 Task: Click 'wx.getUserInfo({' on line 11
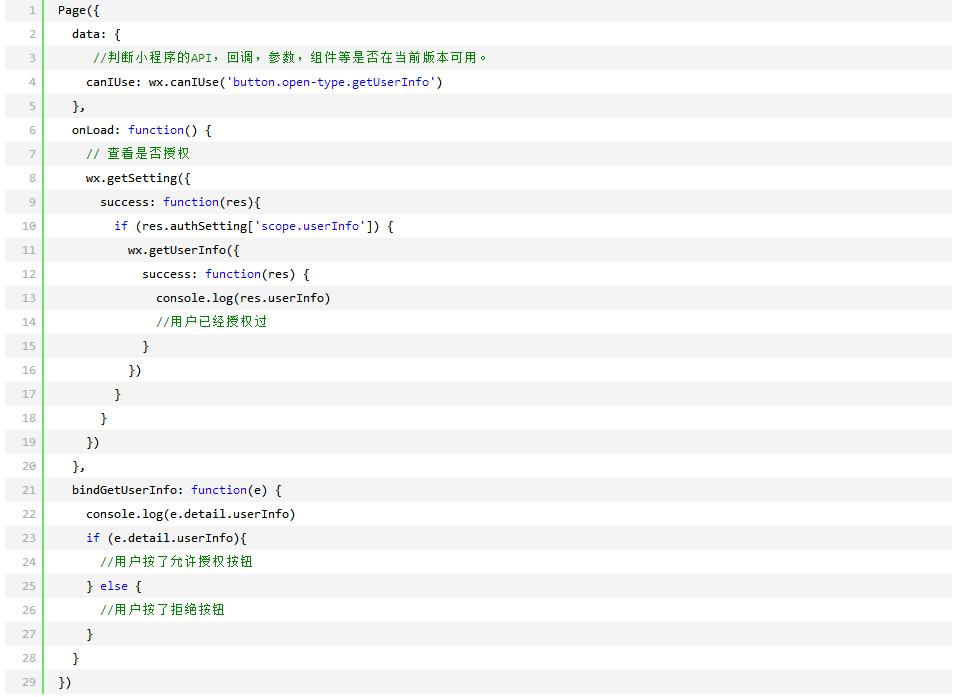pyautogui.click(x=184, y=250)
